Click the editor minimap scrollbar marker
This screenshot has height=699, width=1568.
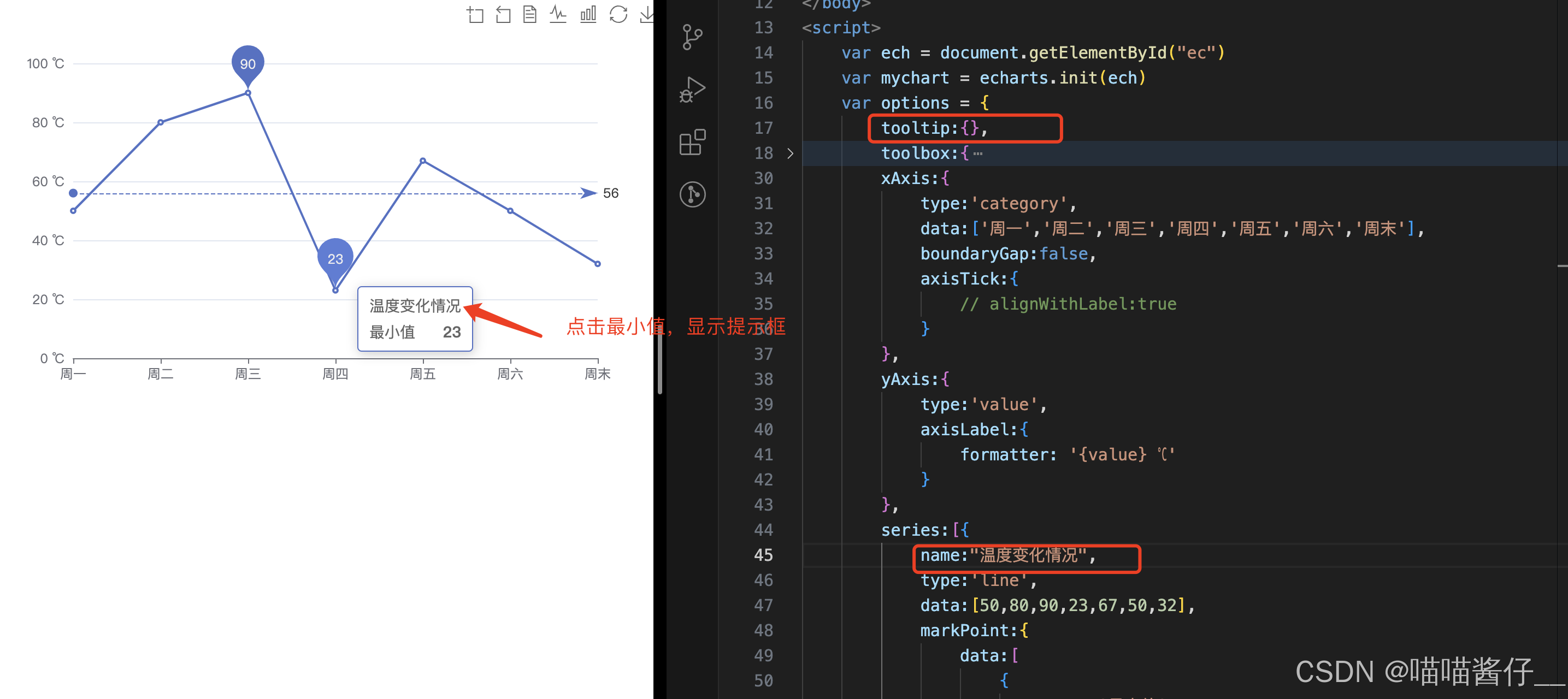[1562, 266]
